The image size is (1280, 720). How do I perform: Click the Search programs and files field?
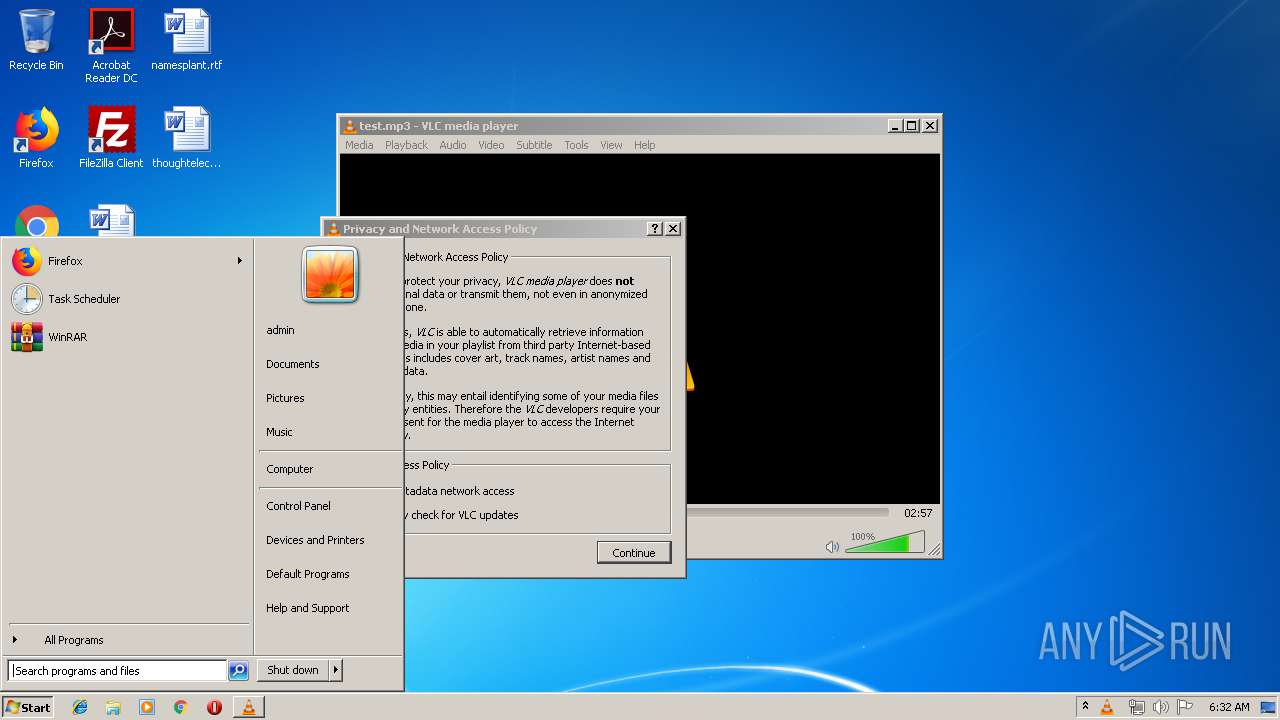point(117,671)
